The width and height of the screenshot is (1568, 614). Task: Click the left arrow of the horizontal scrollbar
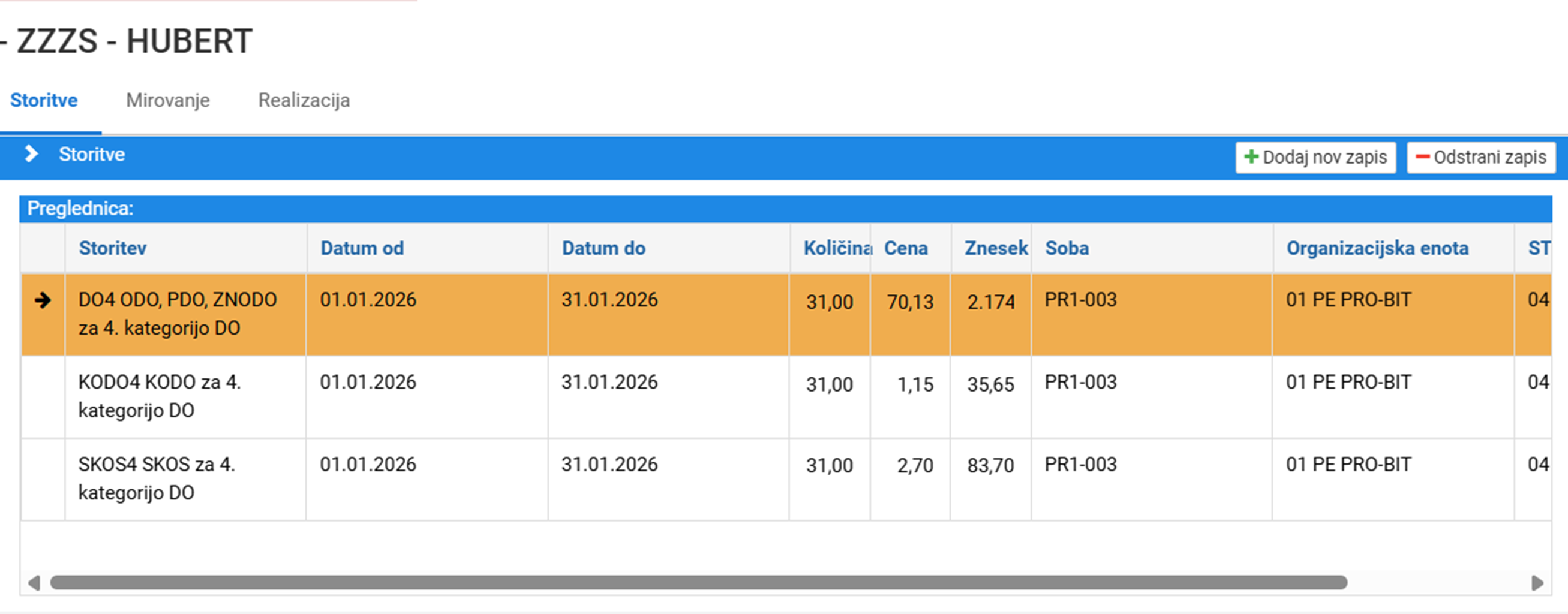pyautogui.click(x=34, y=583)
